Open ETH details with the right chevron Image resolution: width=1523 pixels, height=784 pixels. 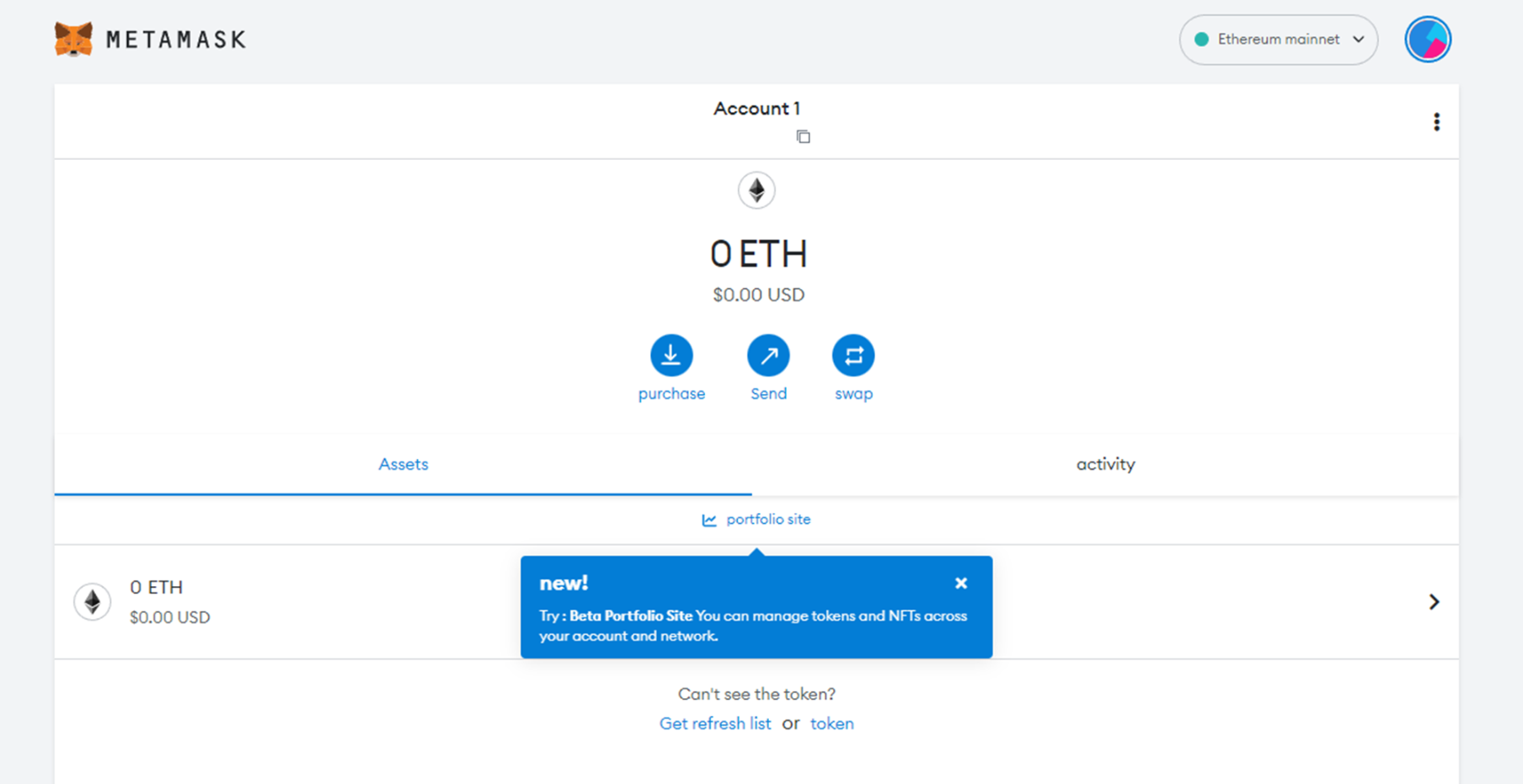(1434, 602)
